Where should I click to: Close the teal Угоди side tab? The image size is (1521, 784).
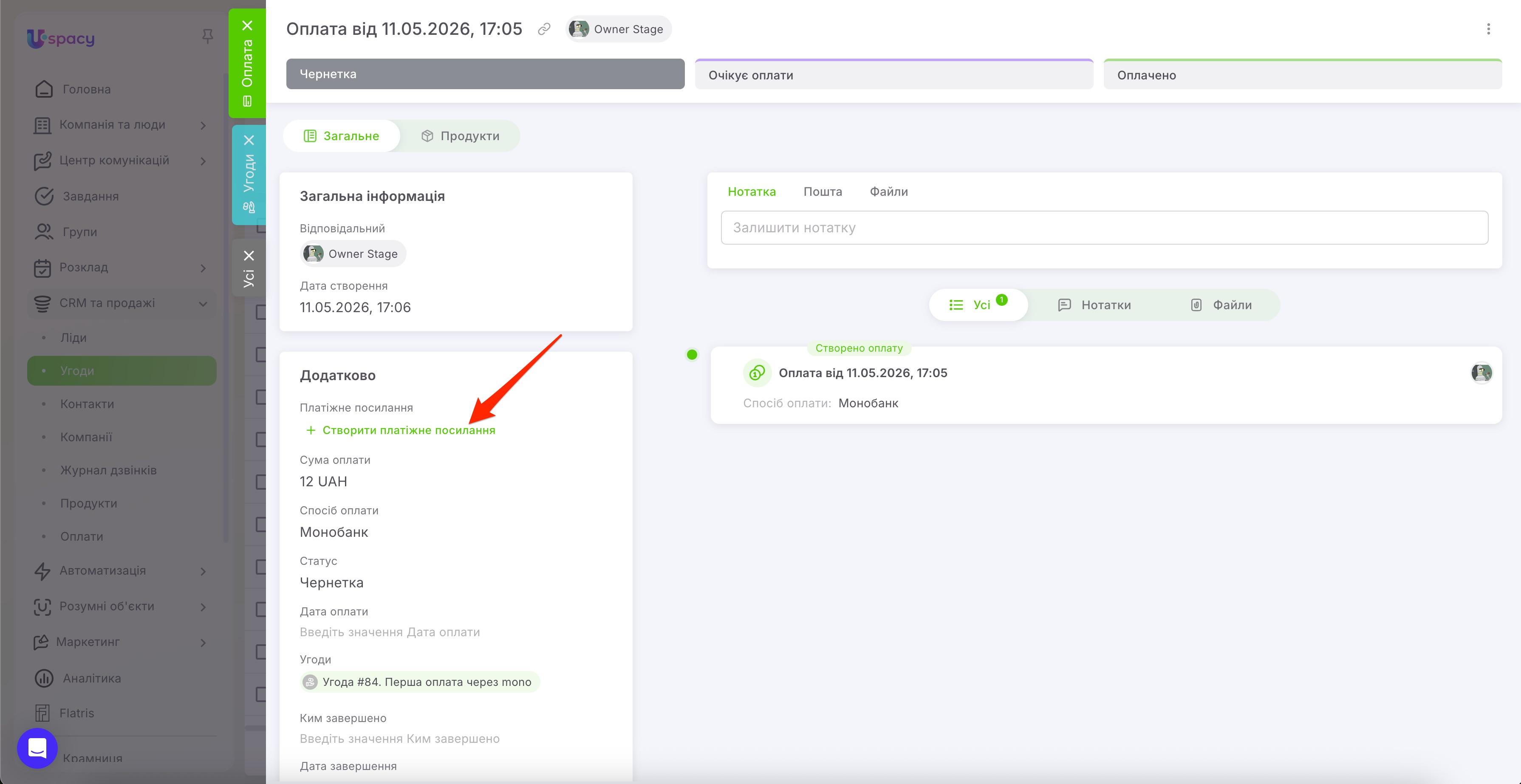[x=249, y=141]
